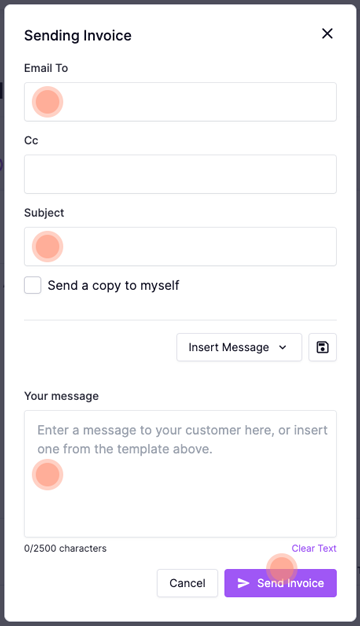The height and width of the screenshot is (626, 360).
Task: Open the Insert Message dropdown
Action: coord(239,347)
